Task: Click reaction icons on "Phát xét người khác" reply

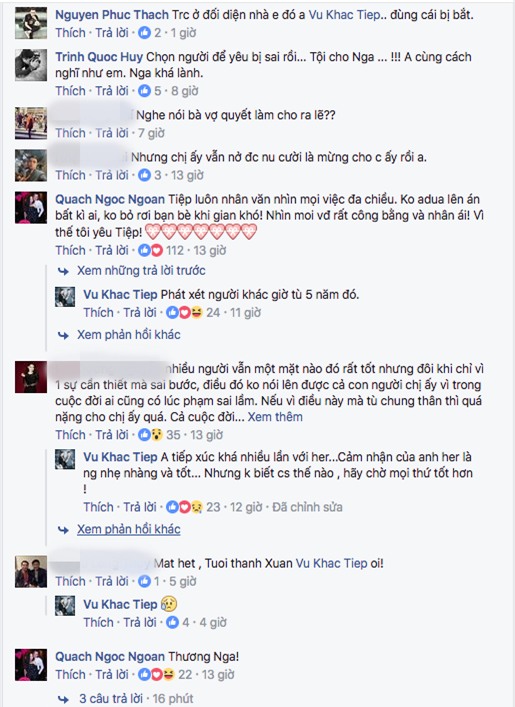Action: (184, 312)
